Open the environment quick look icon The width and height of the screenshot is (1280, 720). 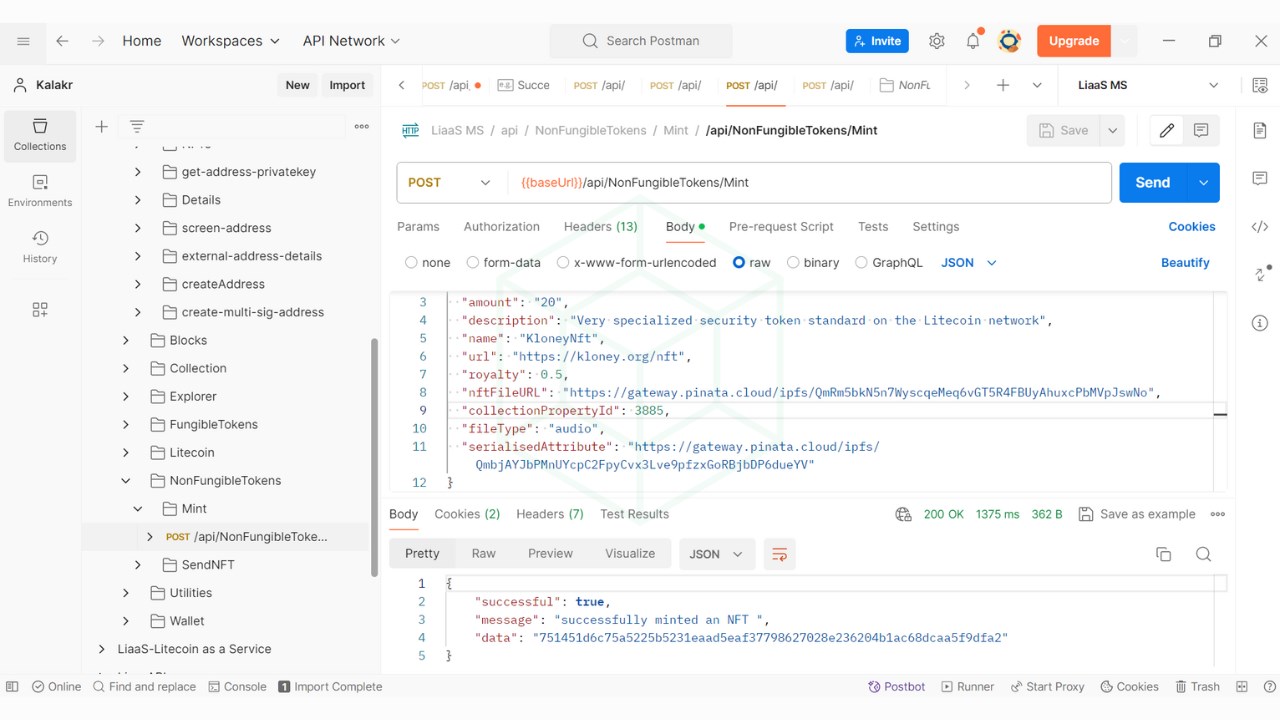pyautogui.click(x=1259, y=85)
